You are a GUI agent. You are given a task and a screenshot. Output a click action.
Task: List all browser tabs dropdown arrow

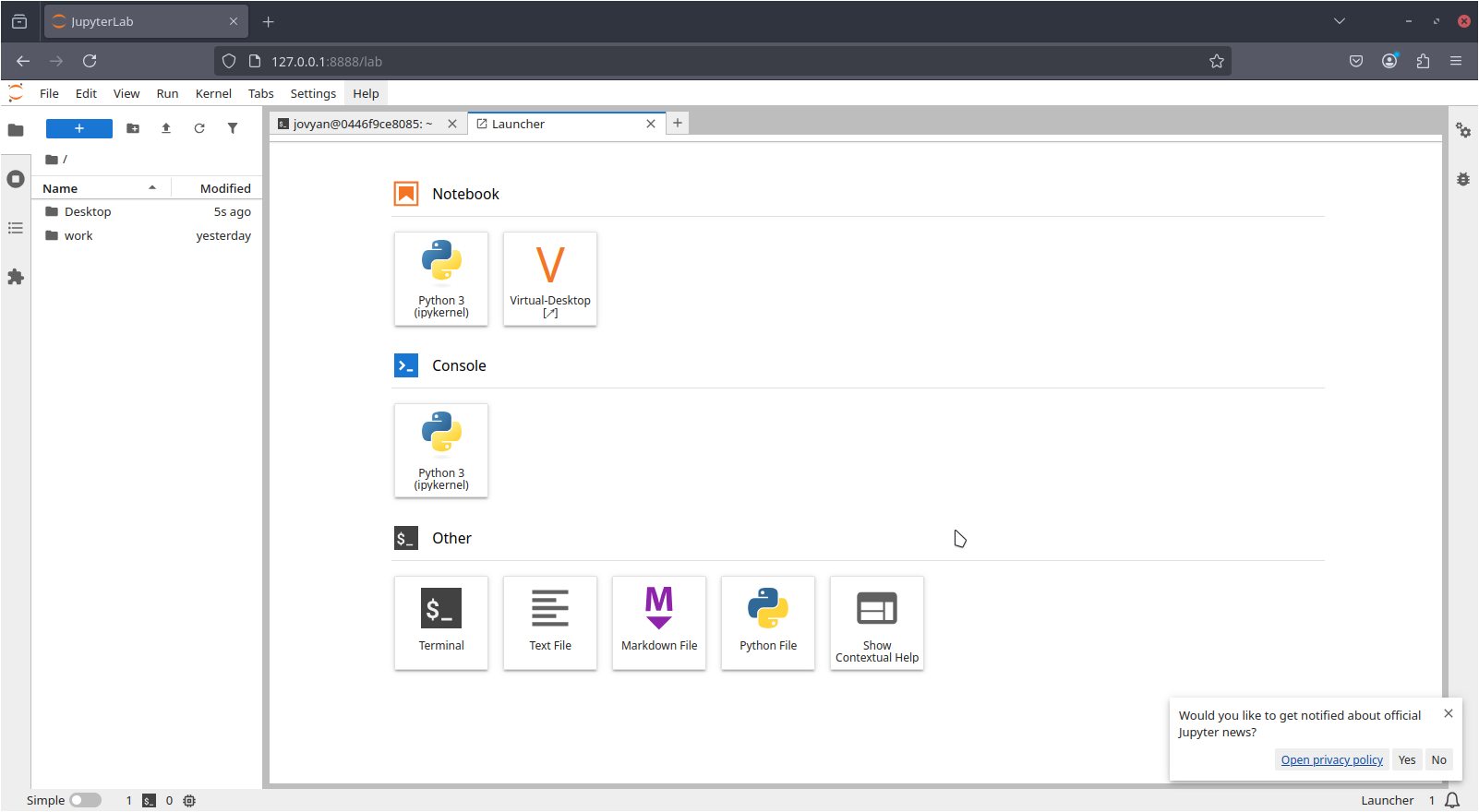1340,21
